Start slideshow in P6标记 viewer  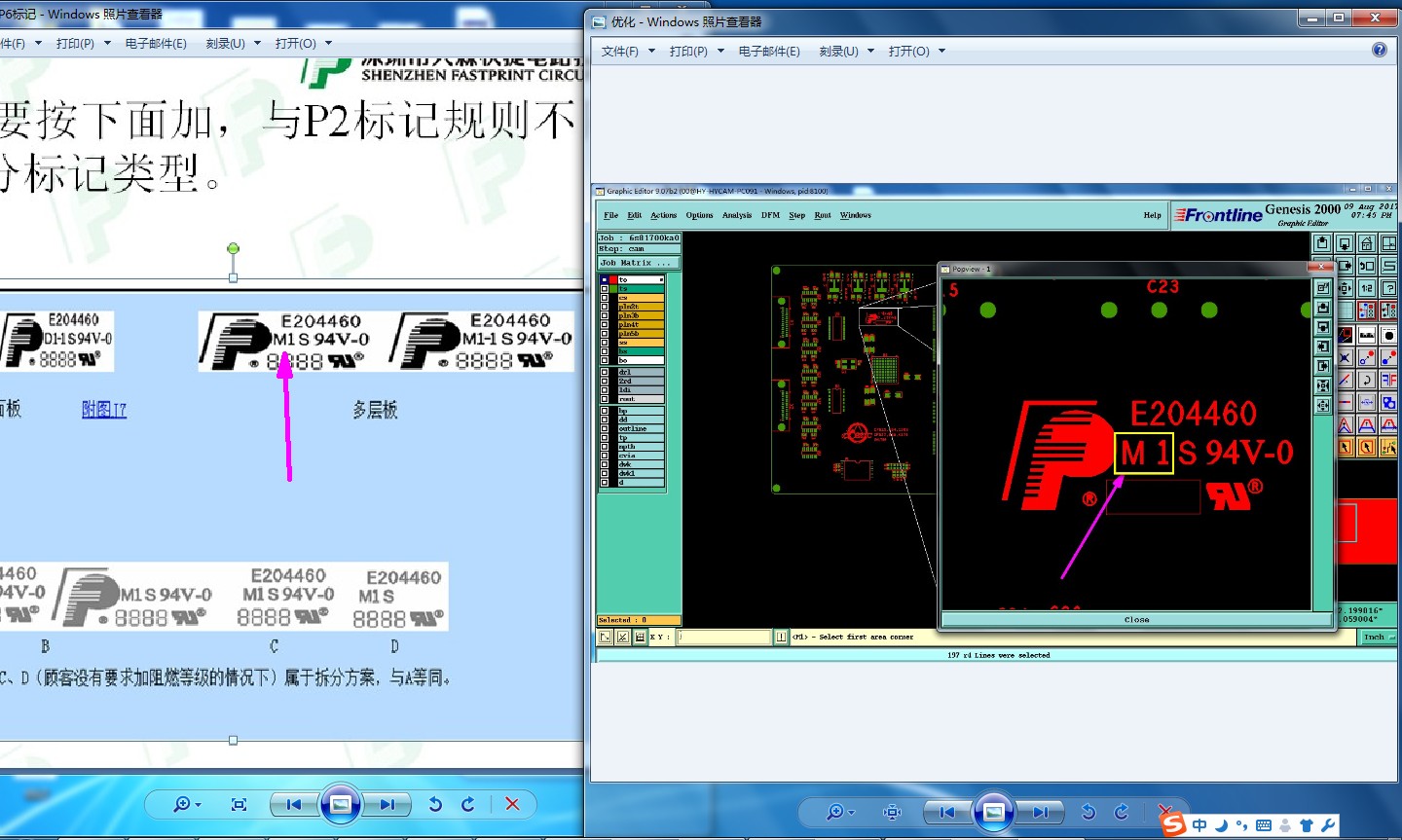[341, 804]
